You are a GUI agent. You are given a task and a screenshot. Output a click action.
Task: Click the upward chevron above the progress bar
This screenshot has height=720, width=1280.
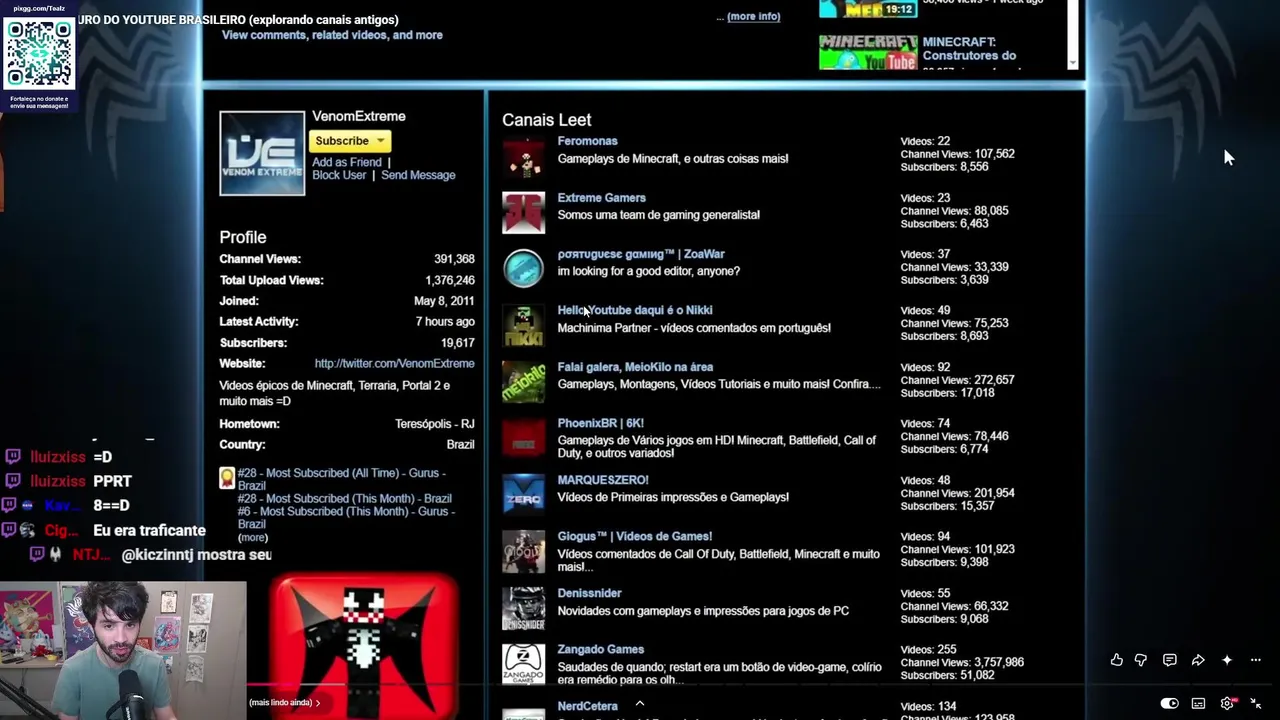click(x=640, y=704)
